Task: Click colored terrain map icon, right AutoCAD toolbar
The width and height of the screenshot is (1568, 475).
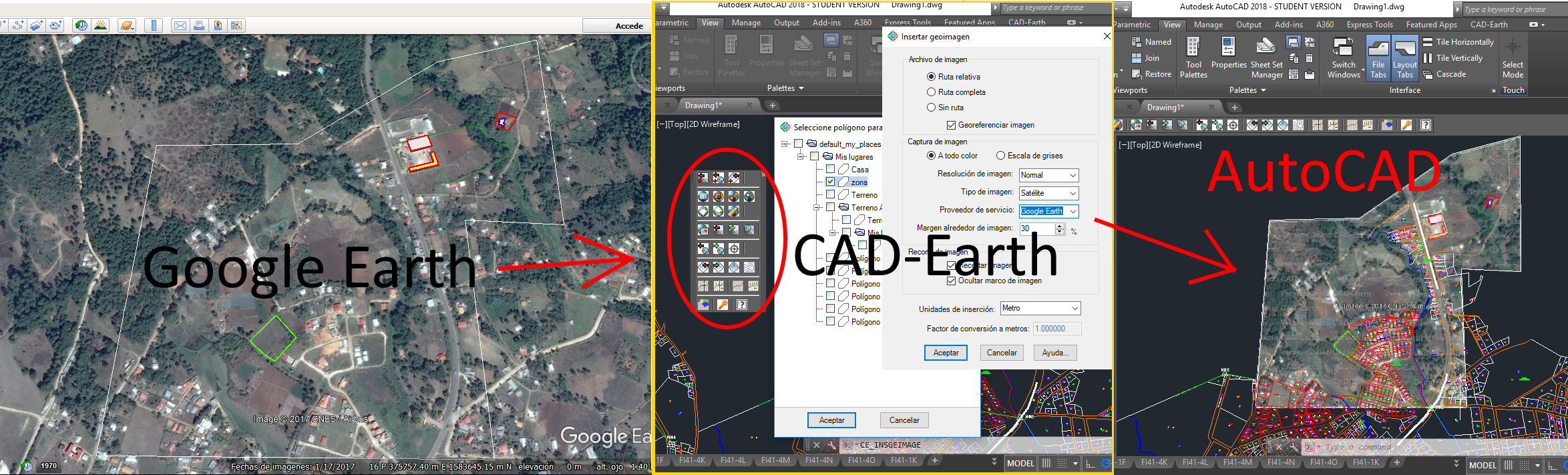Action: click(1387, 125)
